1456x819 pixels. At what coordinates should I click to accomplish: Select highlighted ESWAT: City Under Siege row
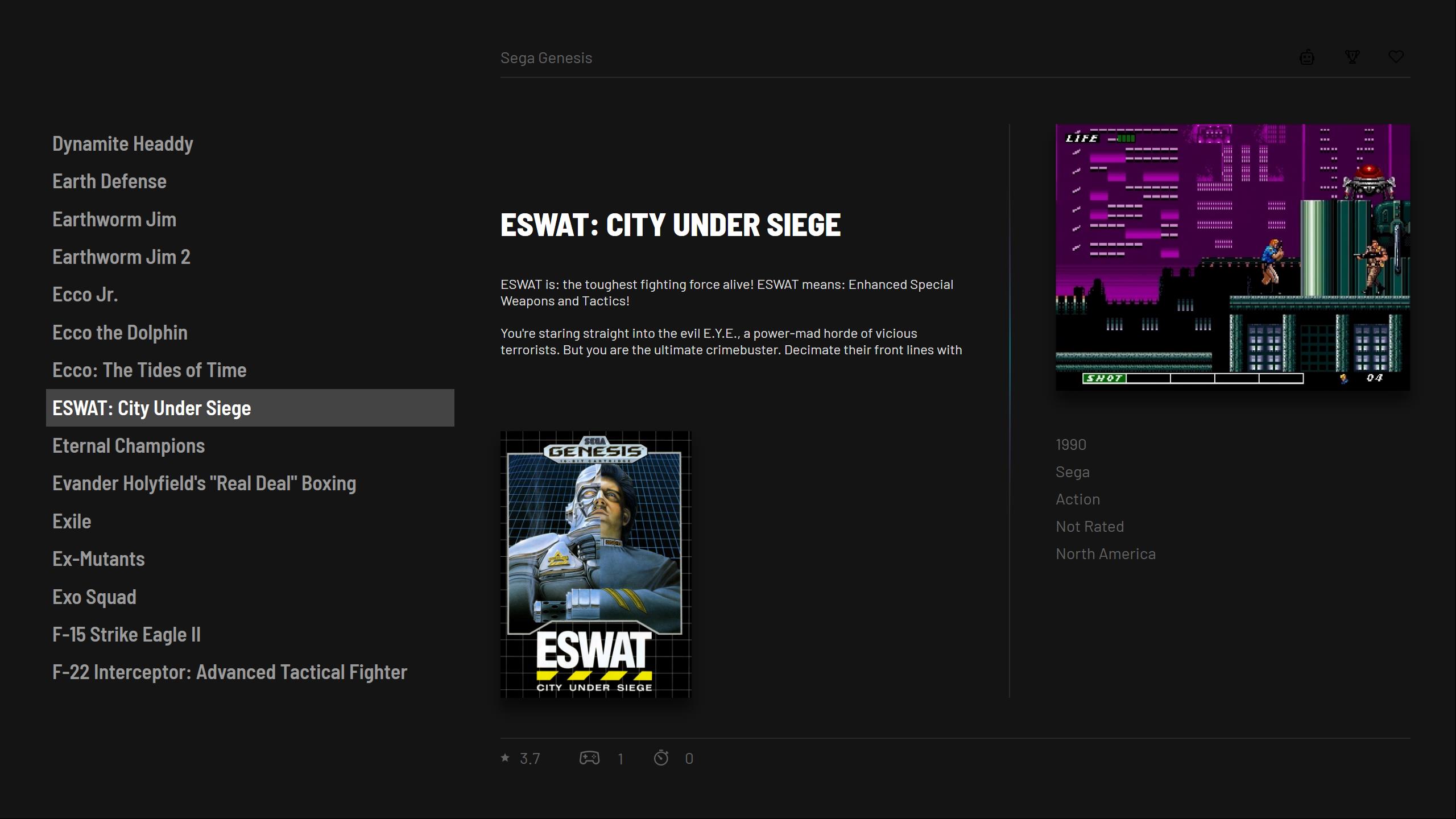tap(250, 408)
